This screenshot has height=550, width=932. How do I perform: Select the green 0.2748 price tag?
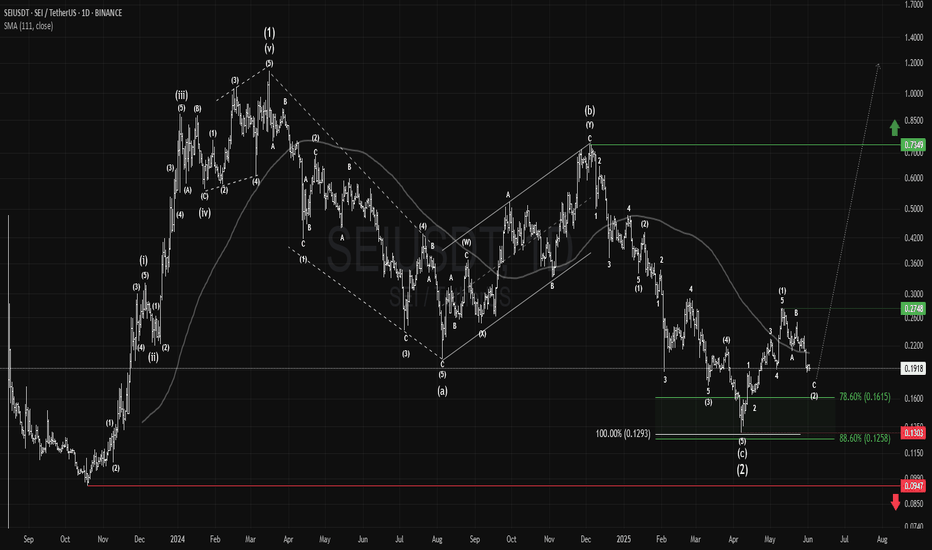(914, 309)
